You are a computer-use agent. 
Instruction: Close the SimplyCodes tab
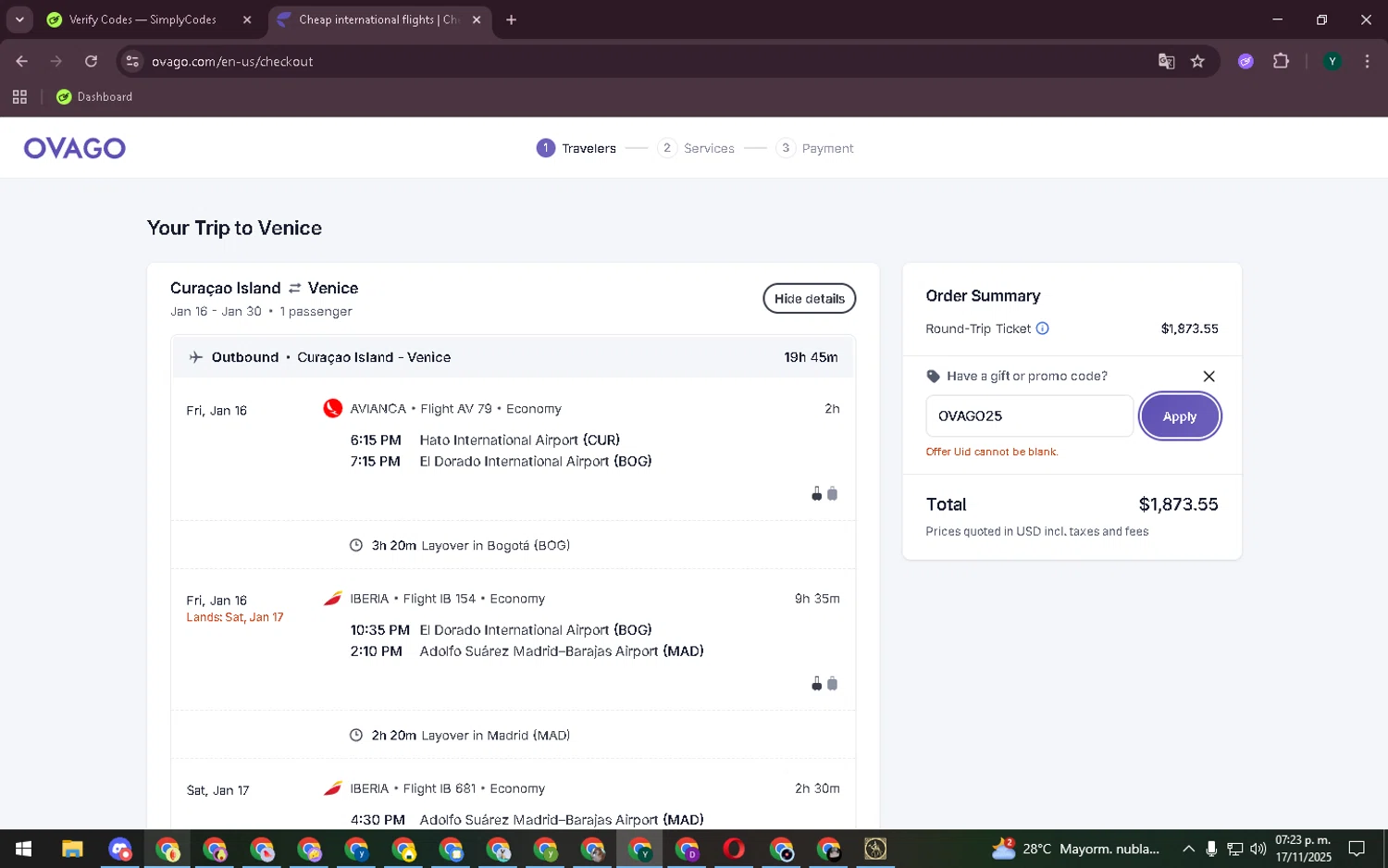(247, 19)
